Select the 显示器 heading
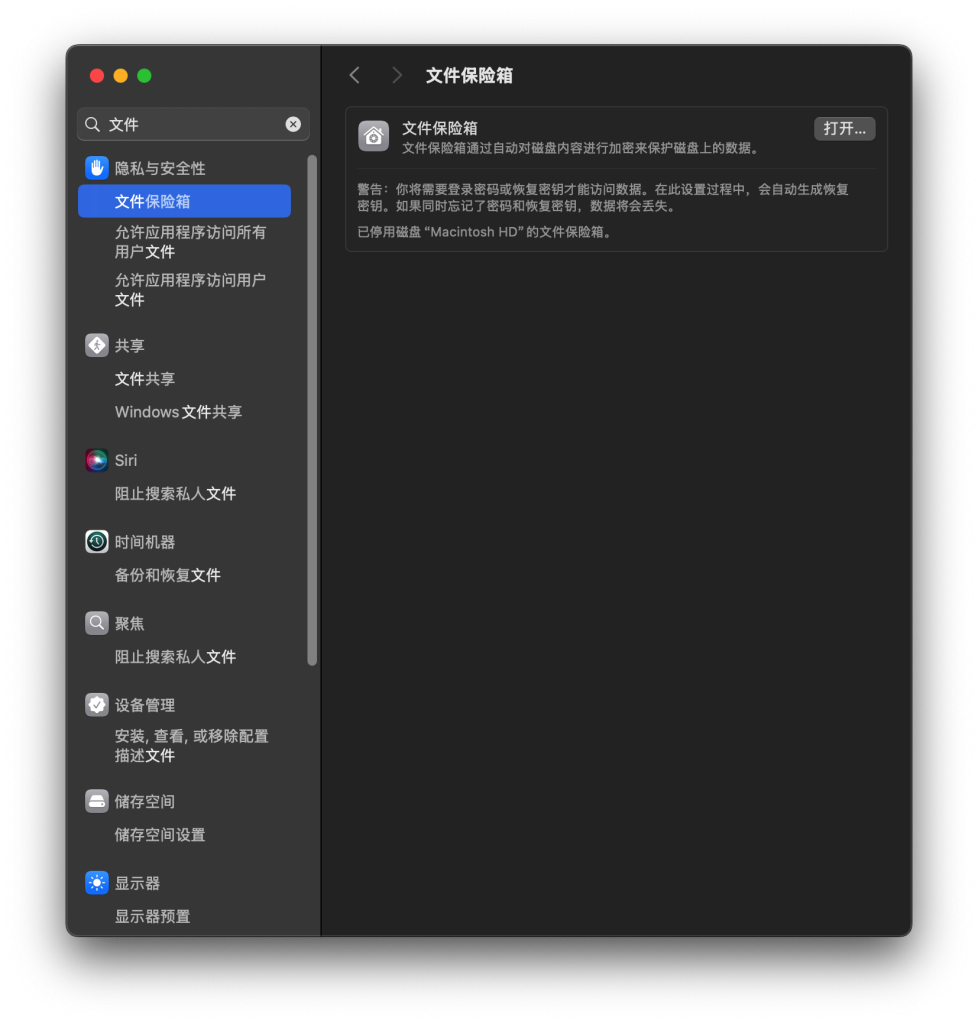This screenshot has height=1024, width=978. (137, 883)
